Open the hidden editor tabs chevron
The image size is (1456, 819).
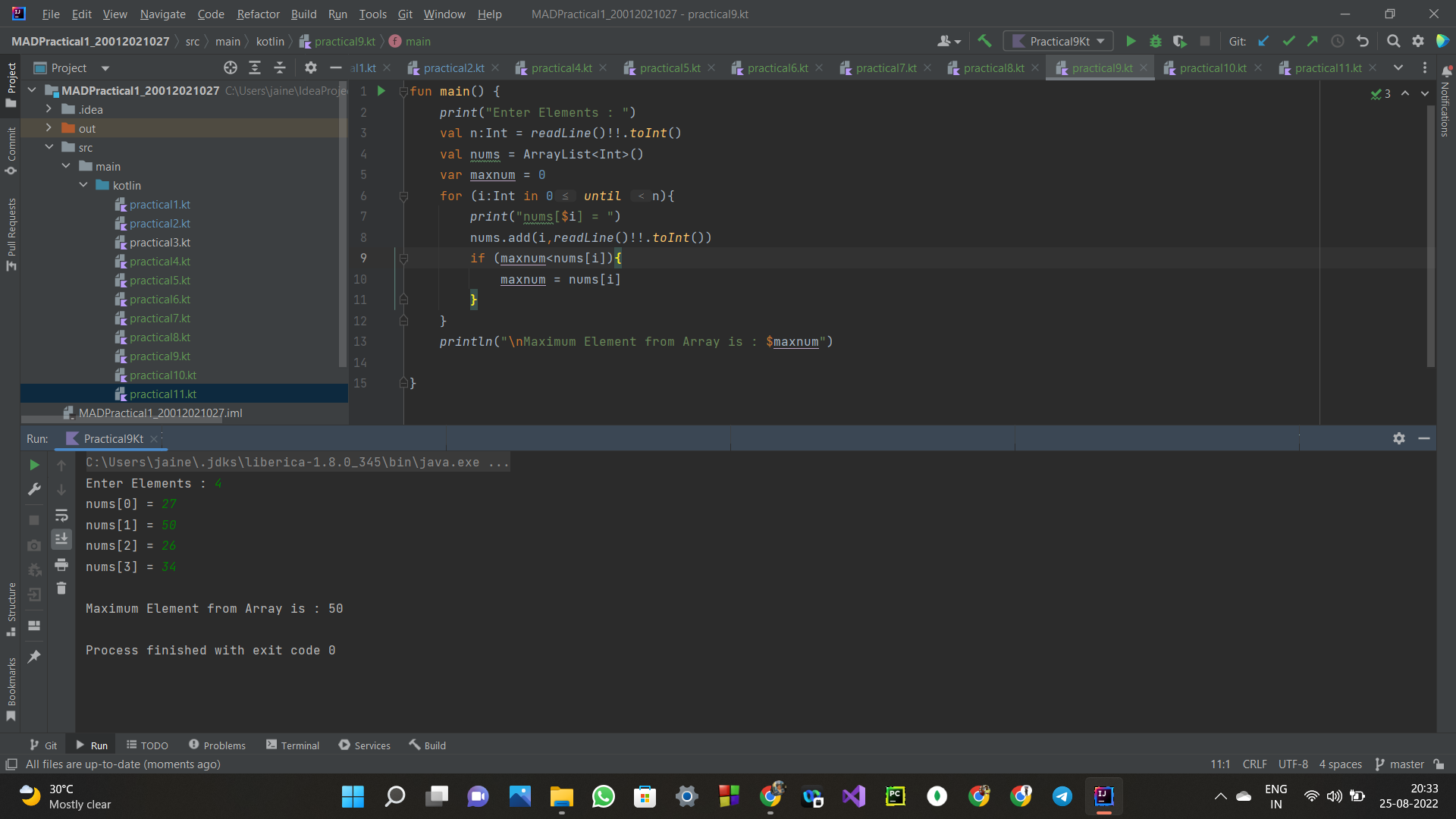pyautogui.click(x=1399, y=67)
